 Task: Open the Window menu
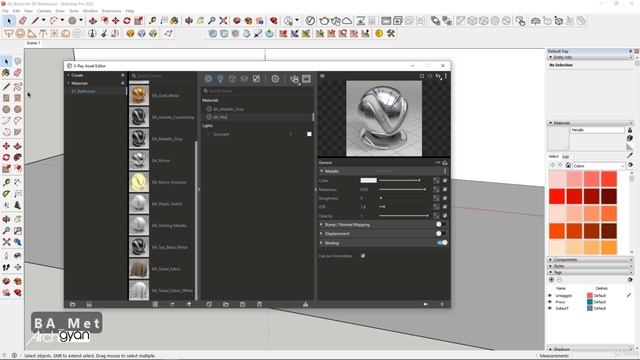coord(90,11)
